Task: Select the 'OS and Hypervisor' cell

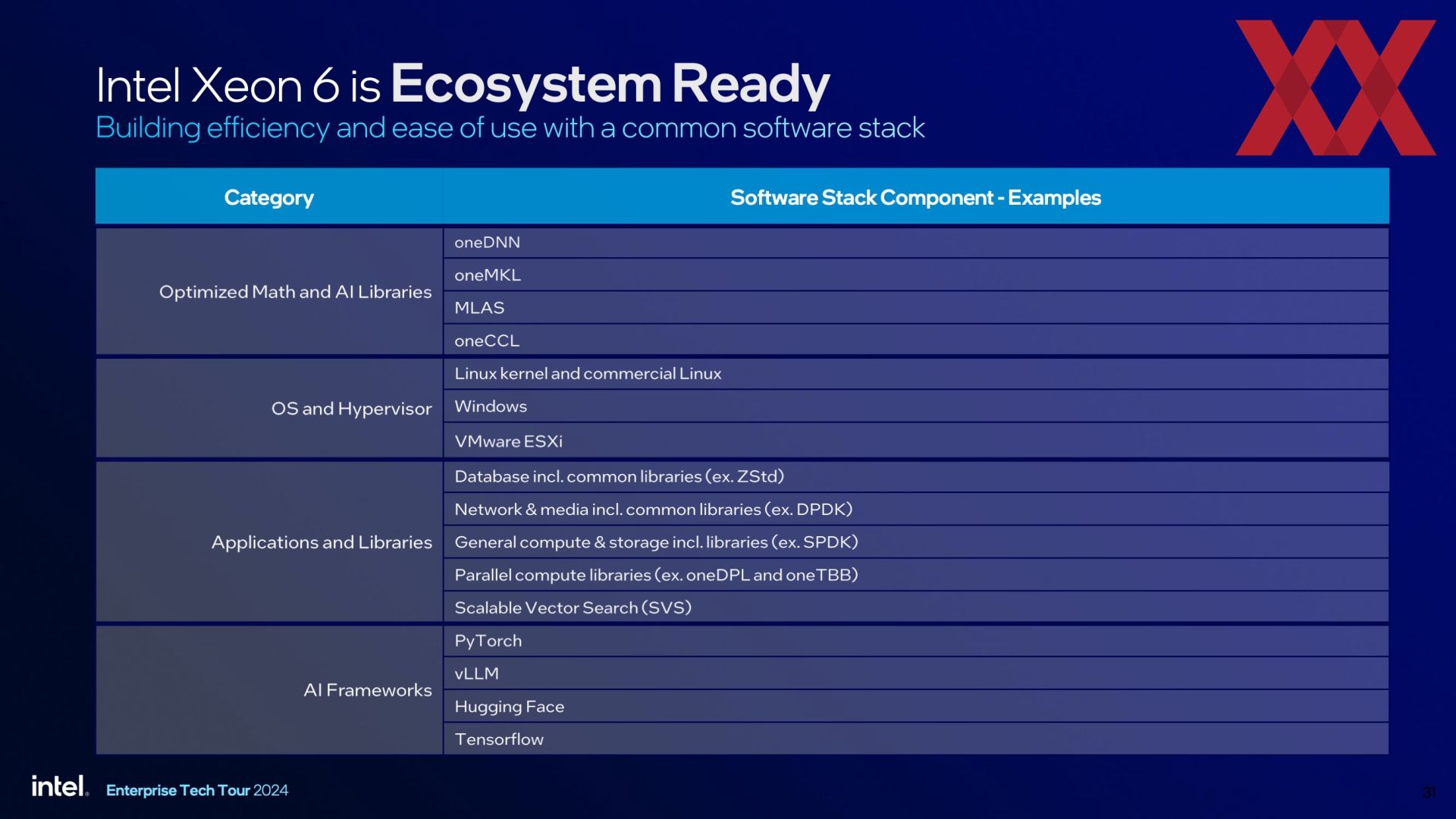Action: point(269,408)
